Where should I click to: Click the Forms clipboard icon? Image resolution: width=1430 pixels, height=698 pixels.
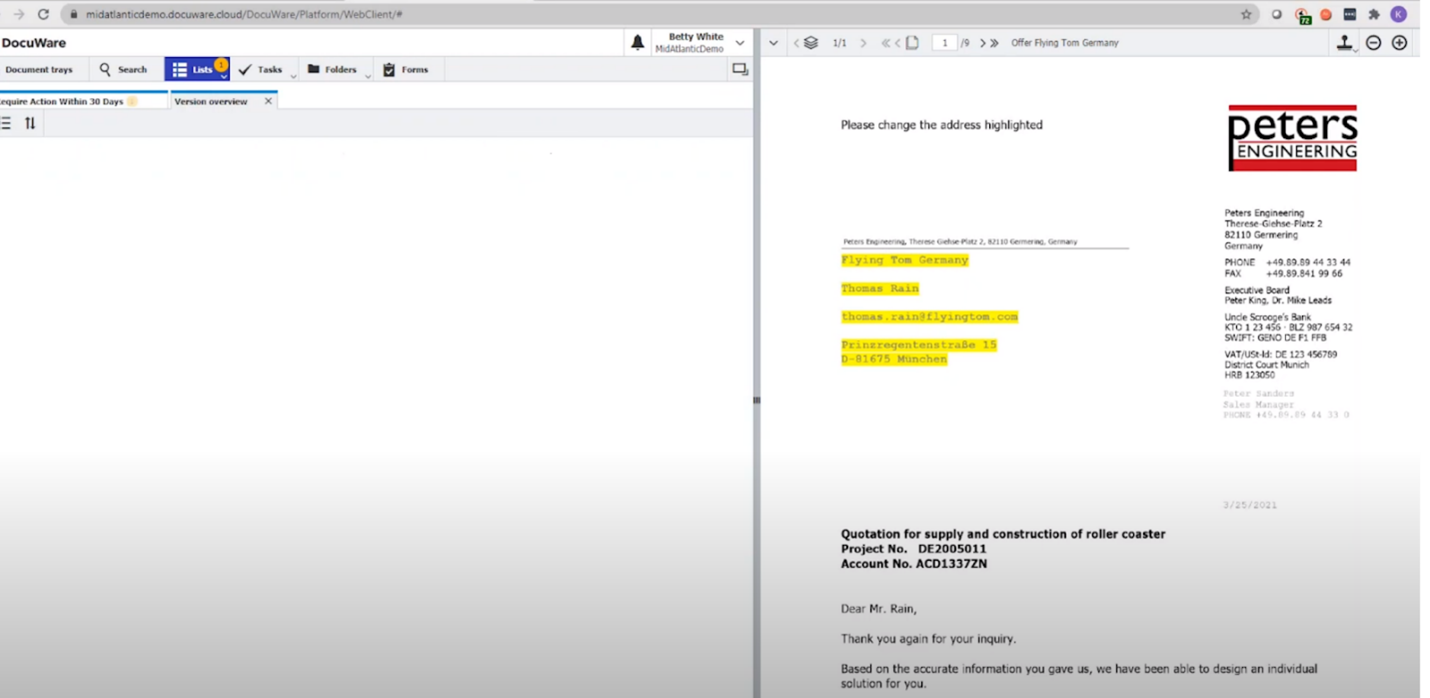389,70
